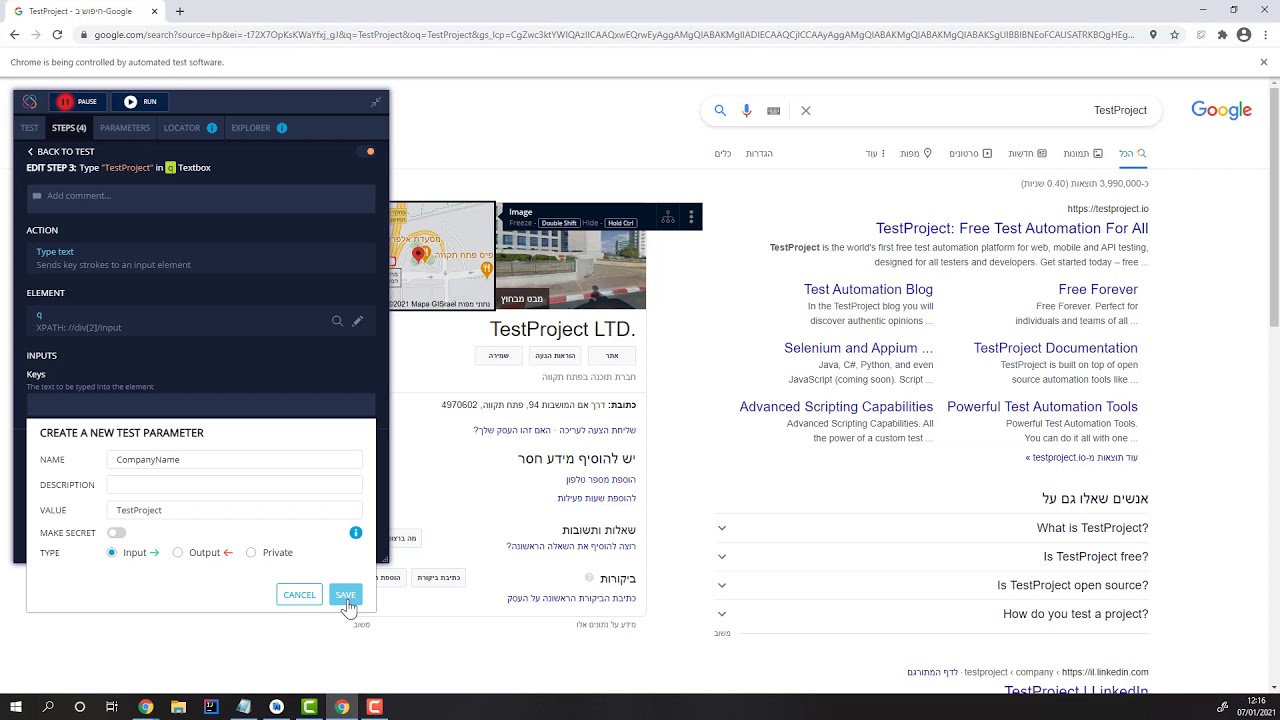Viewport: 1280px width, 720px height.
Task: Toggle the step enabled switch
Action: pyautogui.click(x=366, y=152)
